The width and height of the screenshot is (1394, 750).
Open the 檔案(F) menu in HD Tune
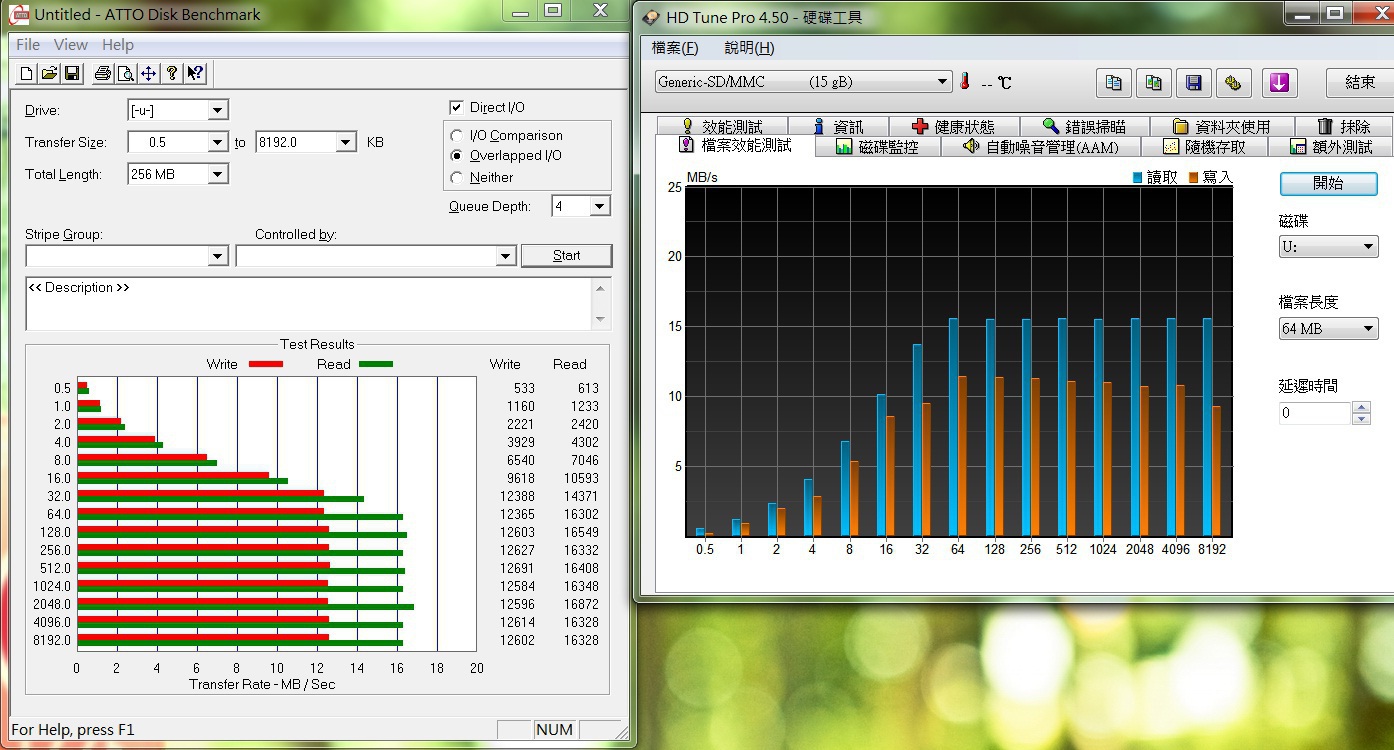tap(675, 47)
